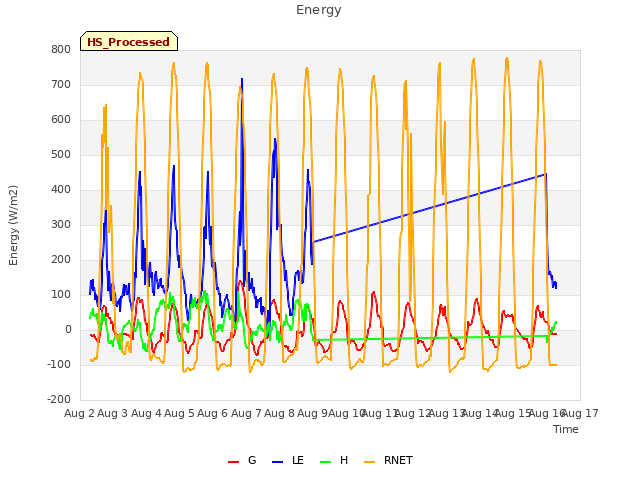
Task: Click the Aug 2 x-axis label
Action: (x=79, y=413)
